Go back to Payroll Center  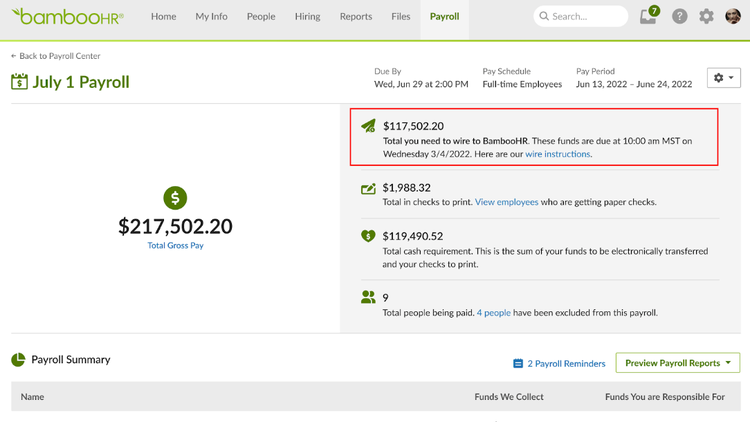[56, 56]
